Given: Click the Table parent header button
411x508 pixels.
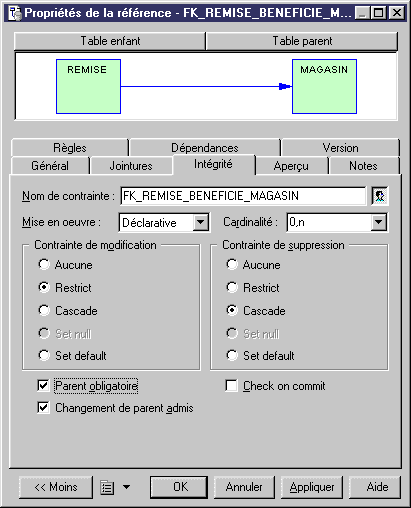Looking at the screenshot, I should click(302, 41).
